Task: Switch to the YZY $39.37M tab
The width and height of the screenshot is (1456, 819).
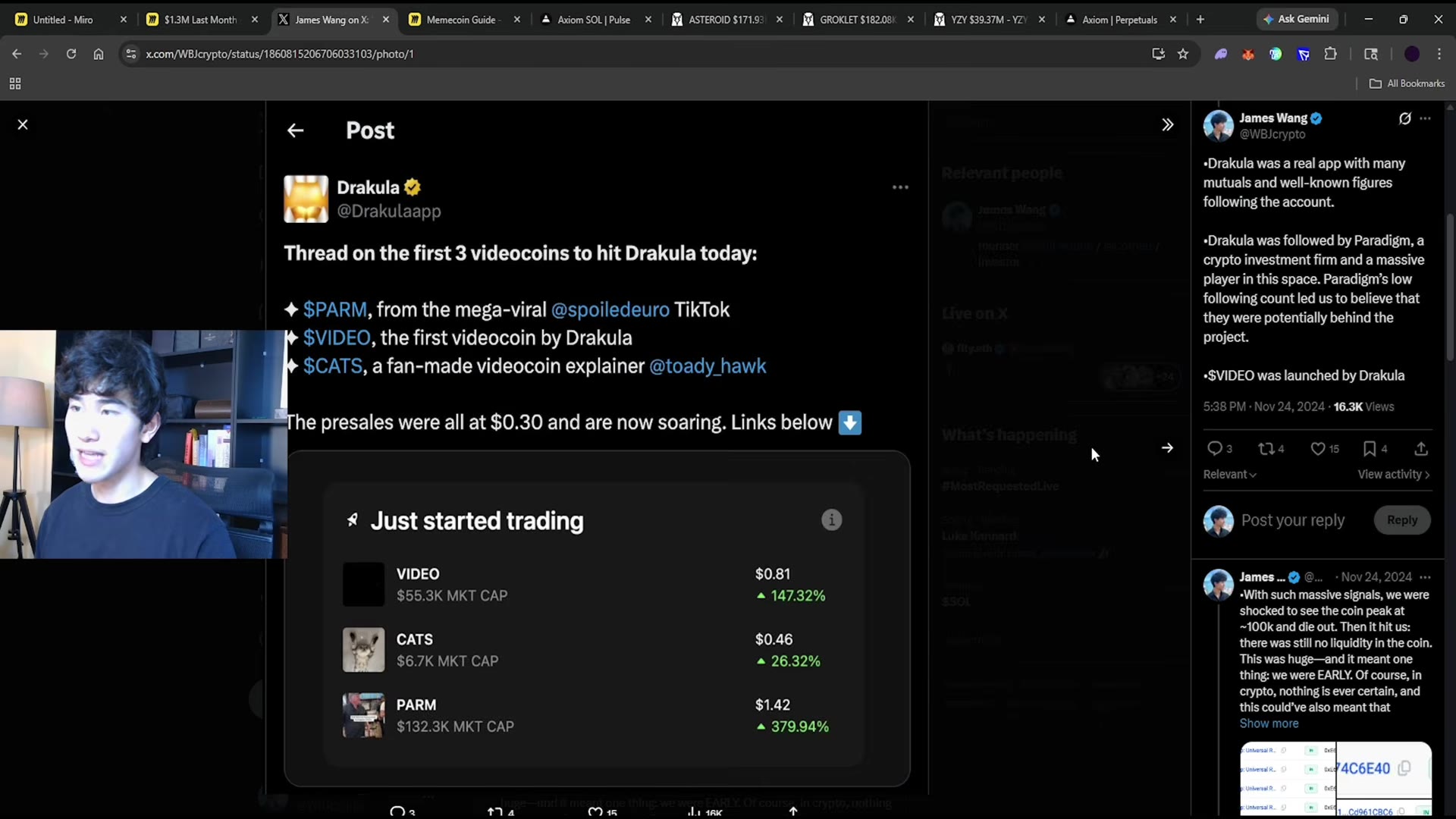Action: 988,20
